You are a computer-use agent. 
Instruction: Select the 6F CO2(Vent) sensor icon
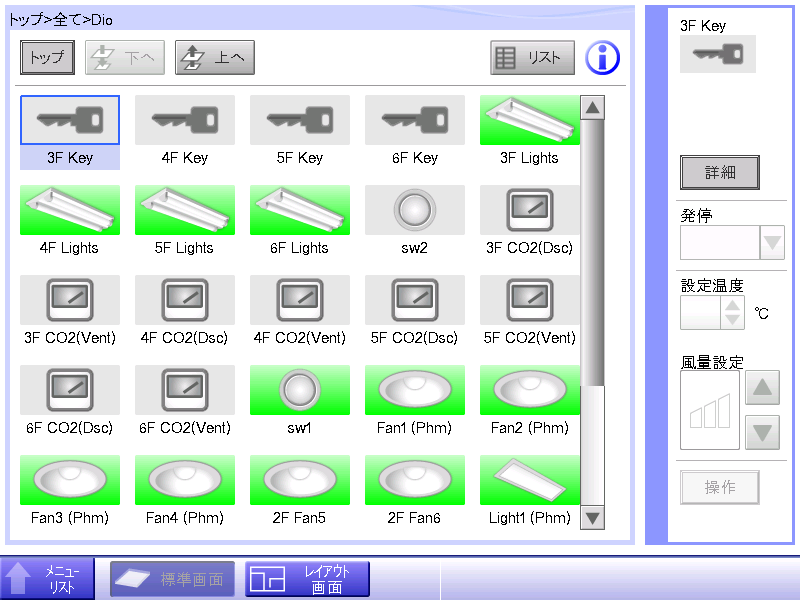click(185, 390)
